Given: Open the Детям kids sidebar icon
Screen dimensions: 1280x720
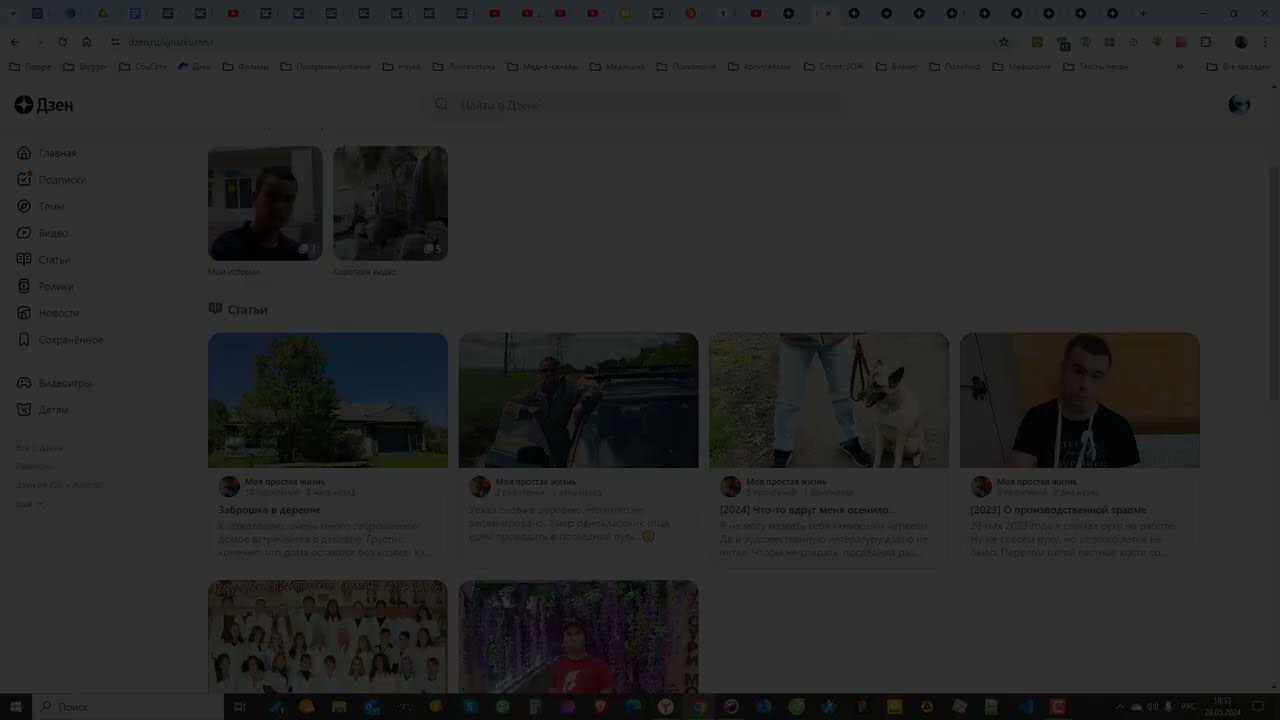Looking at the screenshot, I should (x=24, y=410).
